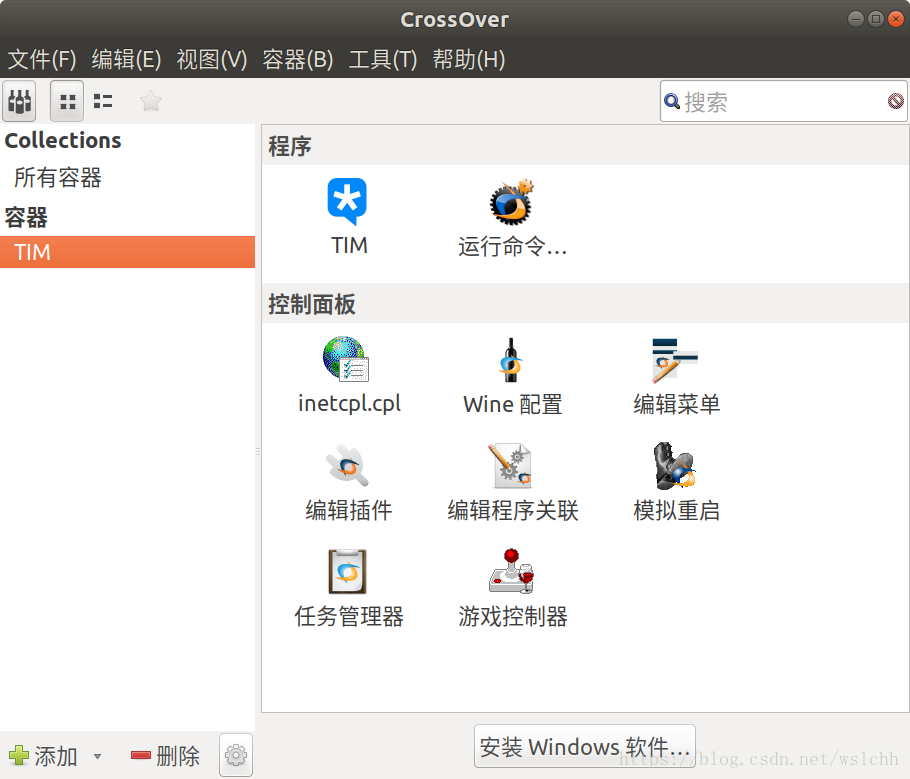Viewport: 910px width, 779px height.
Task: Open the 视图(V) menu
Action: click(x=211, y=59)
